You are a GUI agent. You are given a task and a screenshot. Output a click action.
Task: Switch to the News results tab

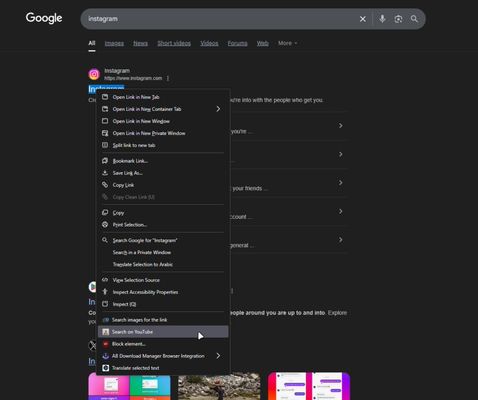pyautogui.click(x=140, y=43)
